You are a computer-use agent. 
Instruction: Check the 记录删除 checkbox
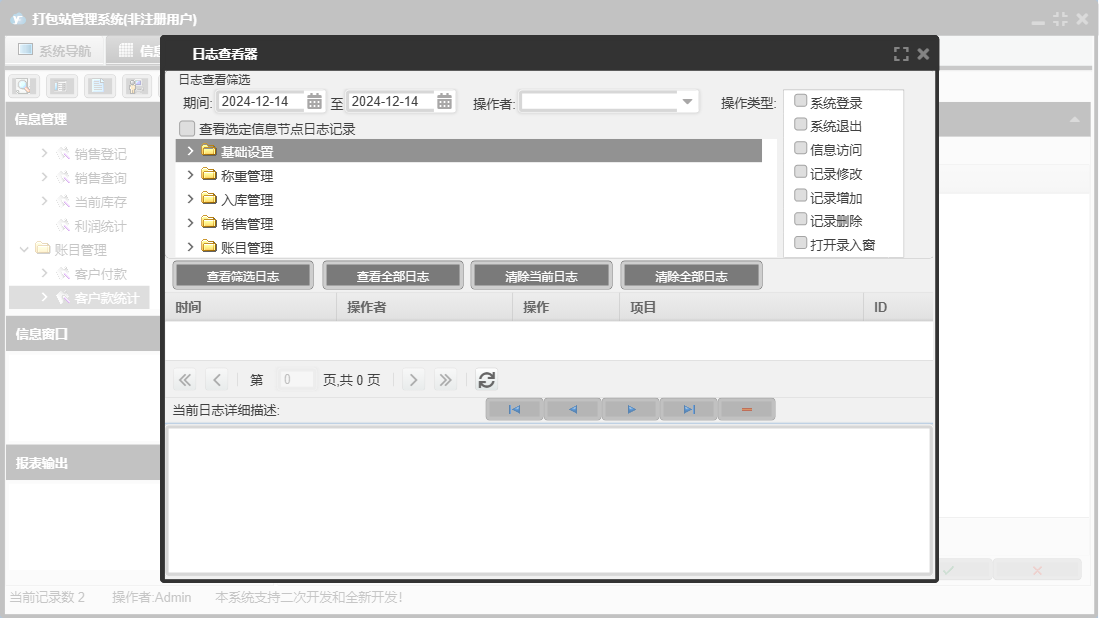point(800,219)
